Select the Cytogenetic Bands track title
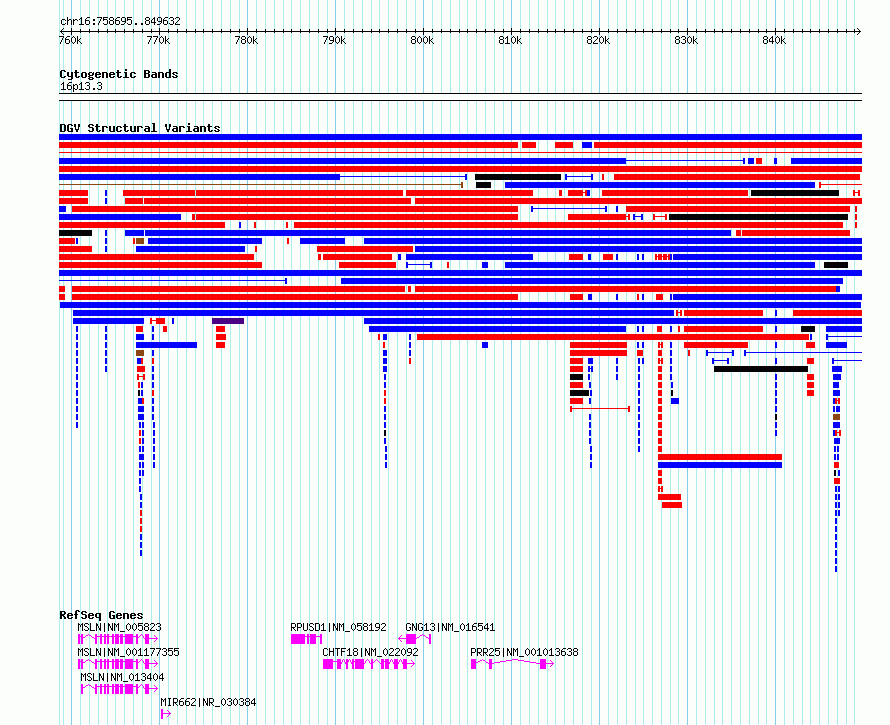Screen dimensions: 890x725 pyautogui.click(x=119, y=74)
